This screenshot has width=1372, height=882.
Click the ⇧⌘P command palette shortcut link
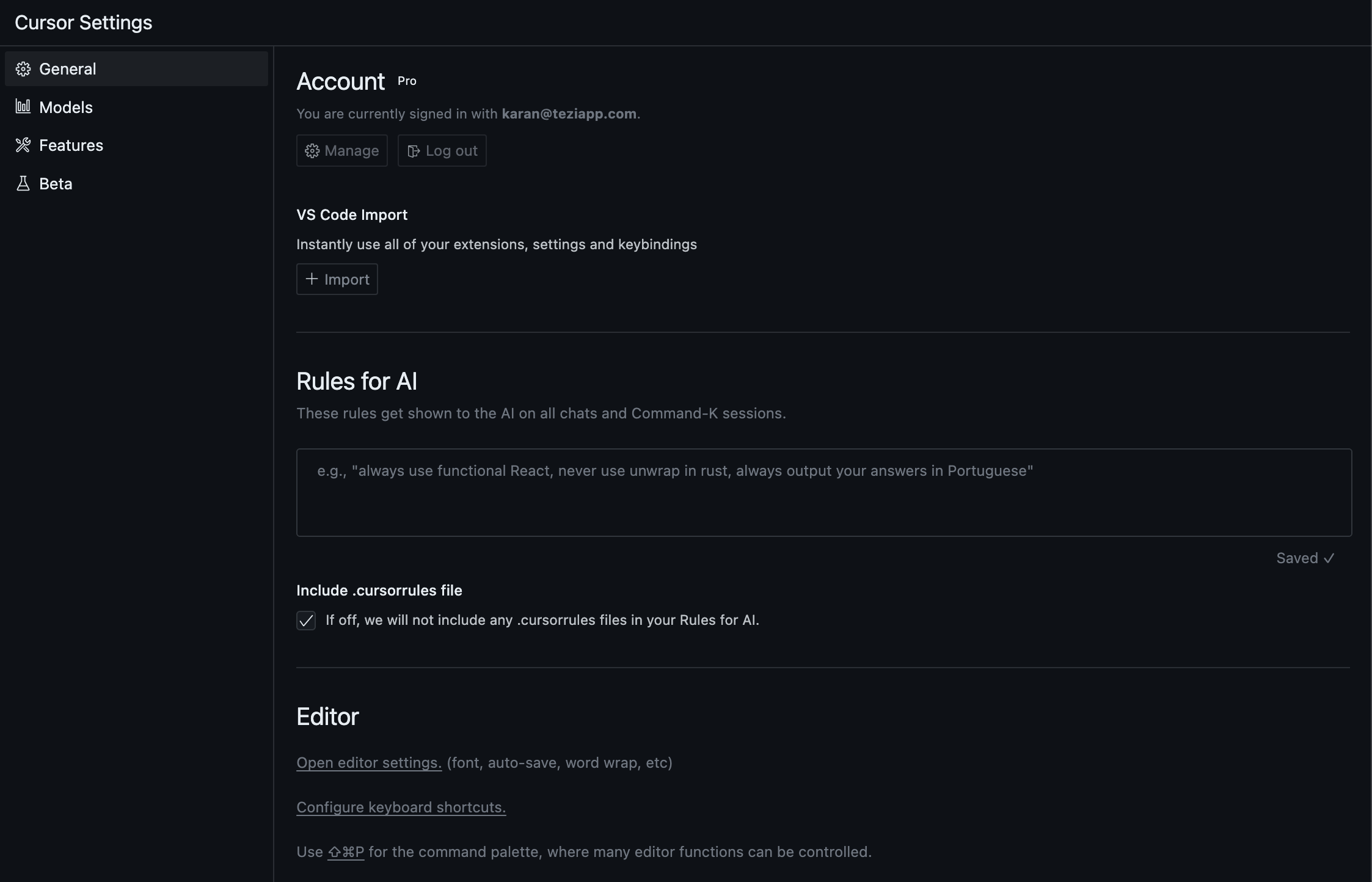[x=346, y=852]
